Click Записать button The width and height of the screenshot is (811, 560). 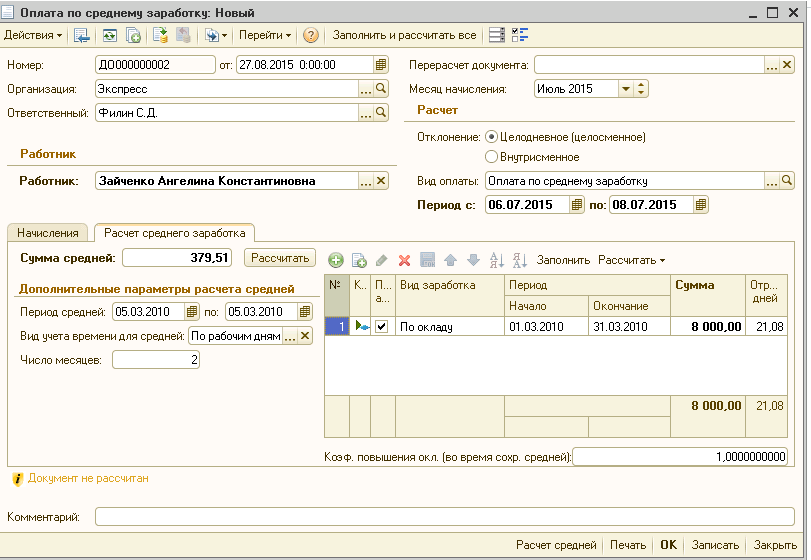click(715, 545)
